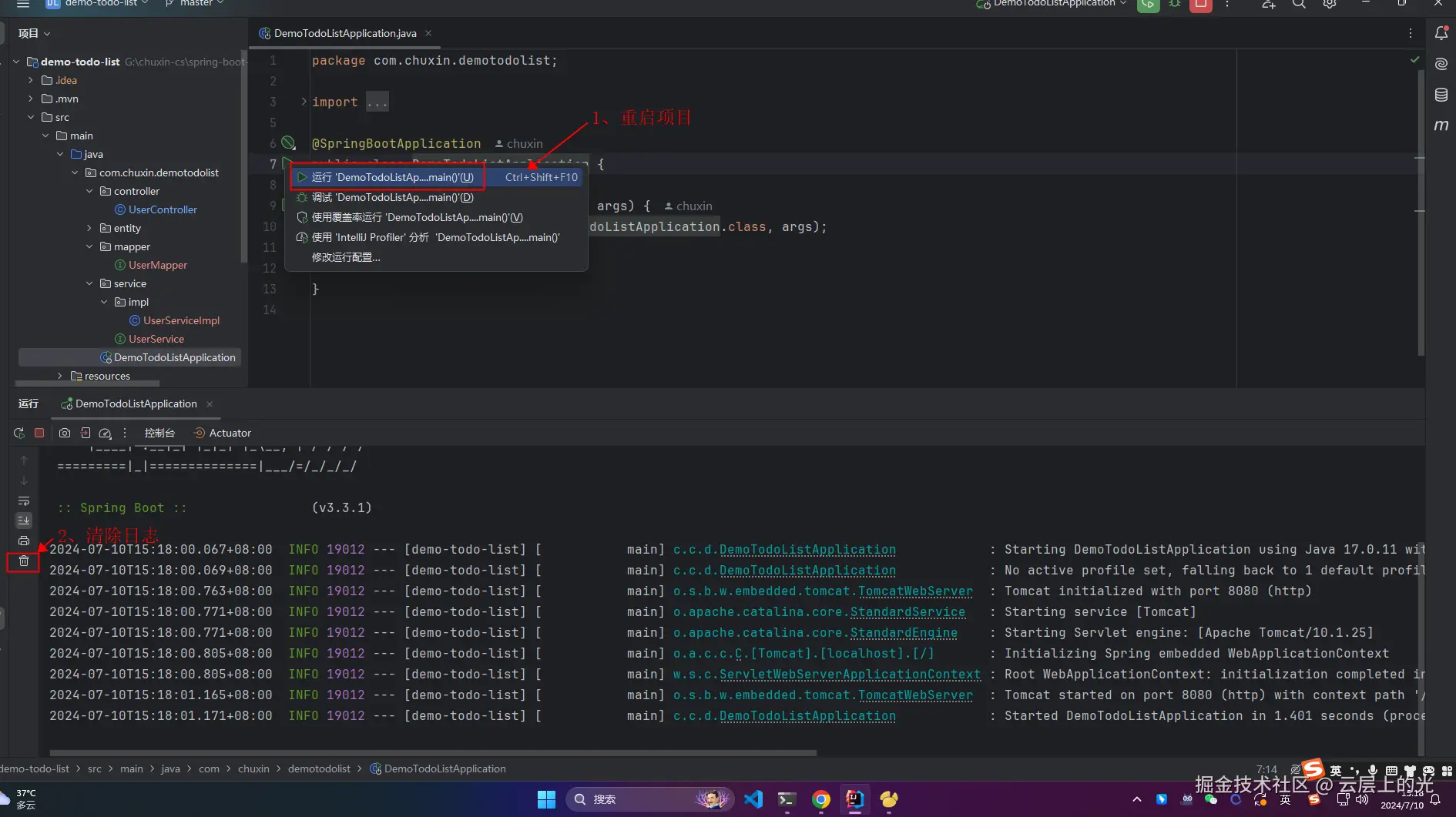Switch to the 控制台 console tab
Image resolution: width=1456 pixels, height=817 pixels.
[159, 433]
